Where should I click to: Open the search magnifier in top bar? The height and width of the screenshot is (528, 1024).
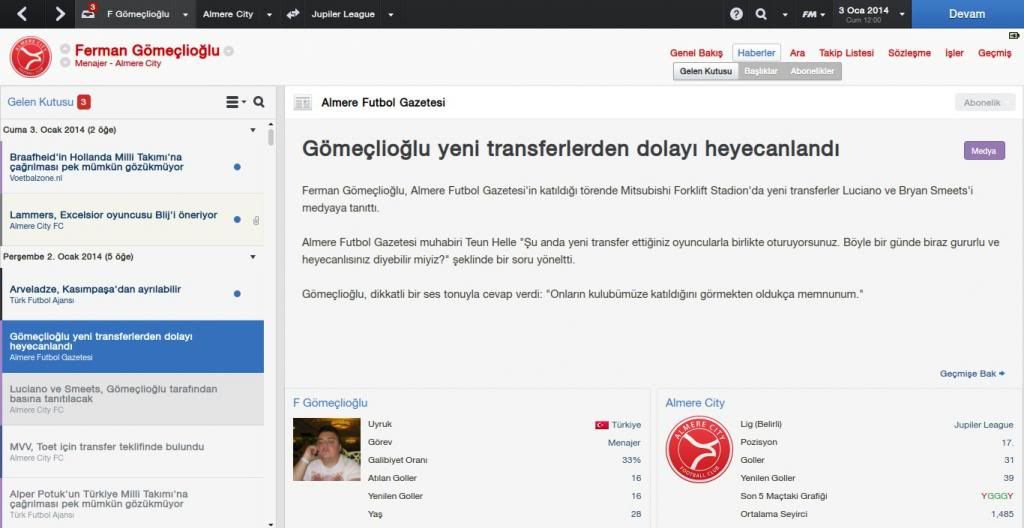pos(761,14)
